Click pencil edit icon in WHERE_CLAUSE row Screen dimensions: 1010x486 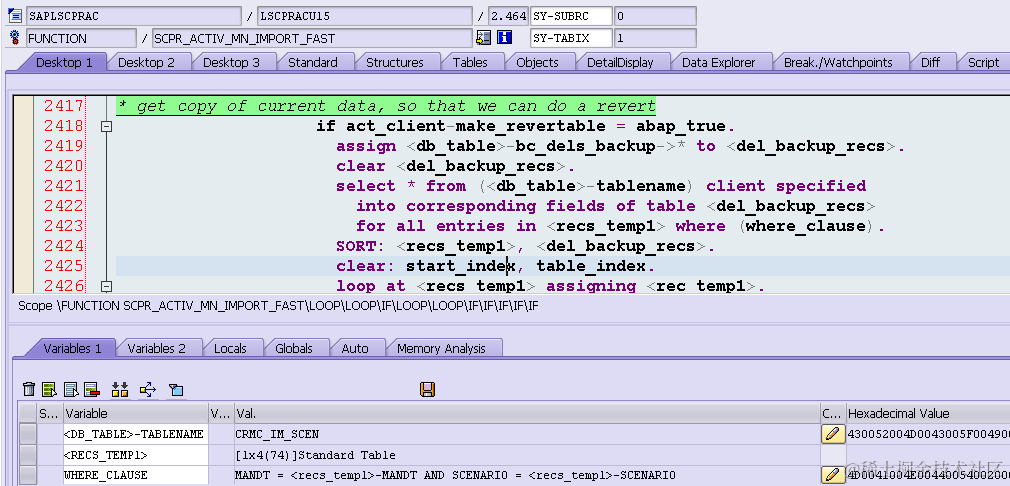pos(833,476)
